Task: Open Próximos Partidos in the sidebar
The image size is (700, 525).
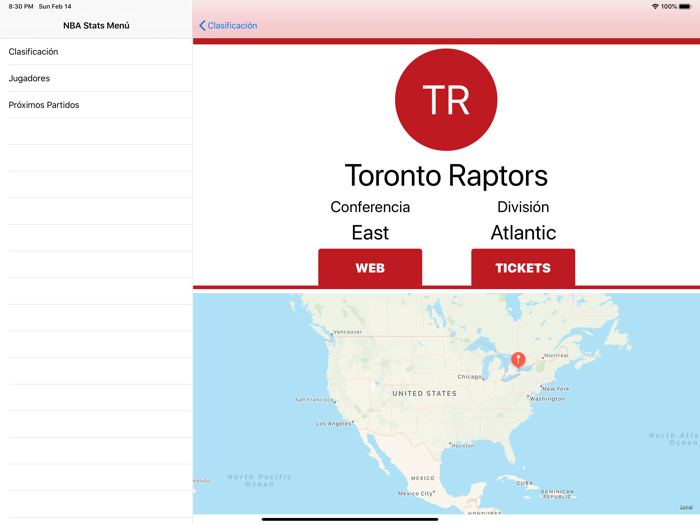Action: click(x=96, y=105)
